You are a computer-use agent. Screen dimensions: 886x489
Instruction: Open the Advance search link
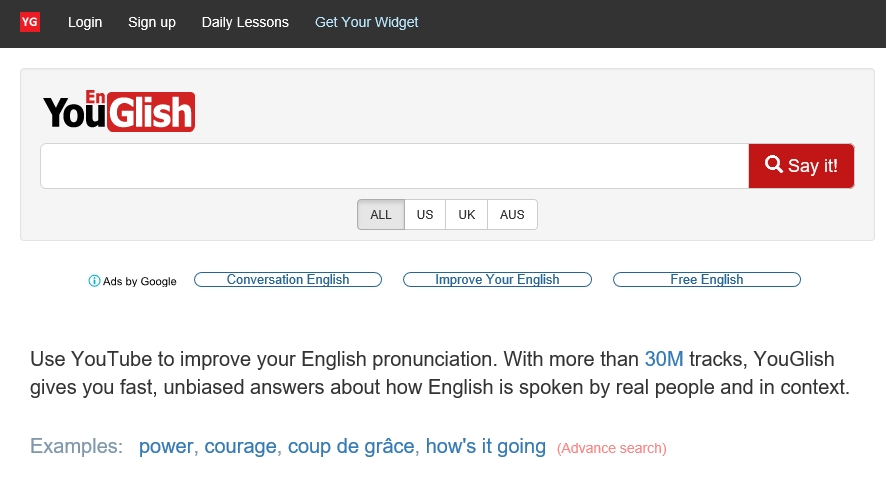click(x=611, y=448)
